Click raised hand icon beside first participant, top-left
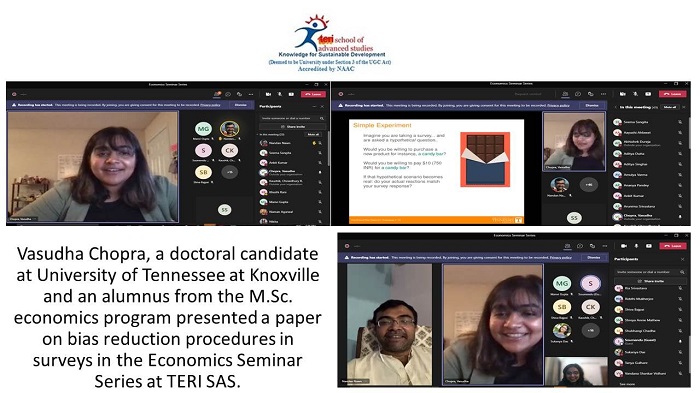The image size is (700, 393). pyautogui.click(x=314, y=143)
